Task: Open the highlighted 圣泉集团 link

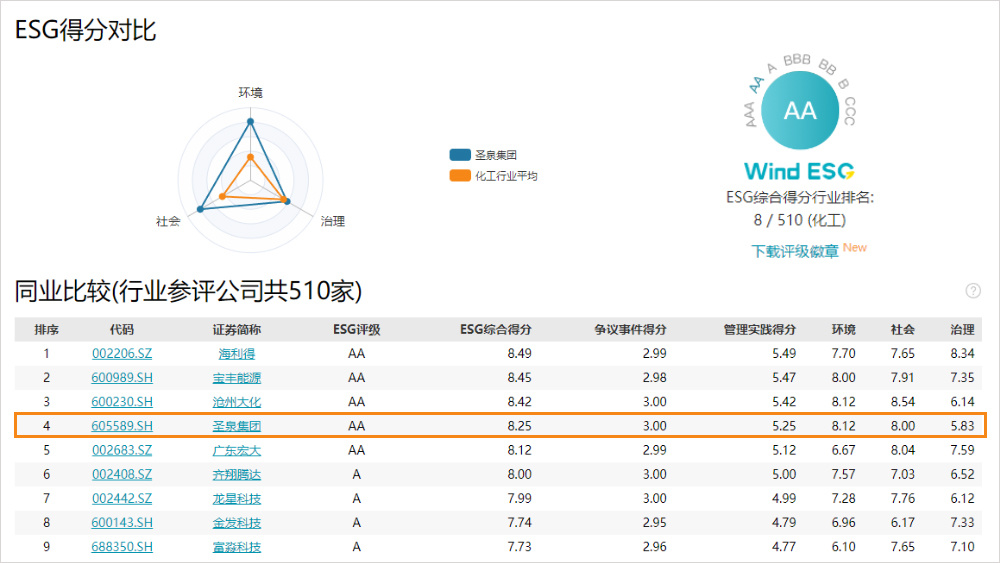Action: 239,426
